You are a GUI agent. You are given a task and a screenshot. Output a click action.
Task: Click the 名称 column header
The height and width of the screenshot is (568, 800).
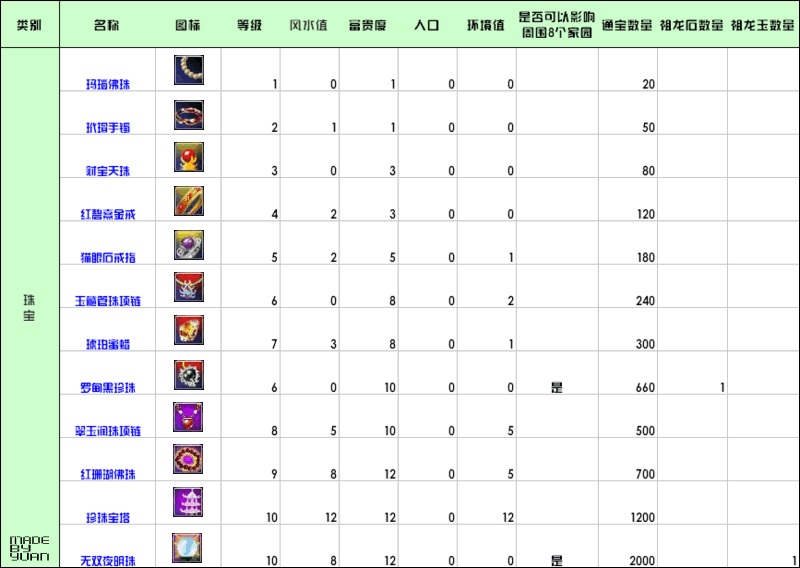coord(107,25)
